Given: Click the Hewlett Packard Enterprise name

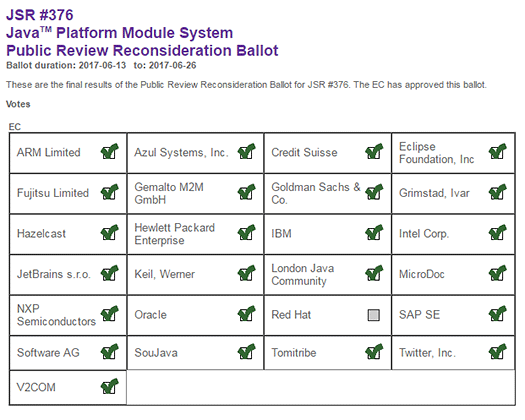Looking at the screenshot, I should [174, 234].
